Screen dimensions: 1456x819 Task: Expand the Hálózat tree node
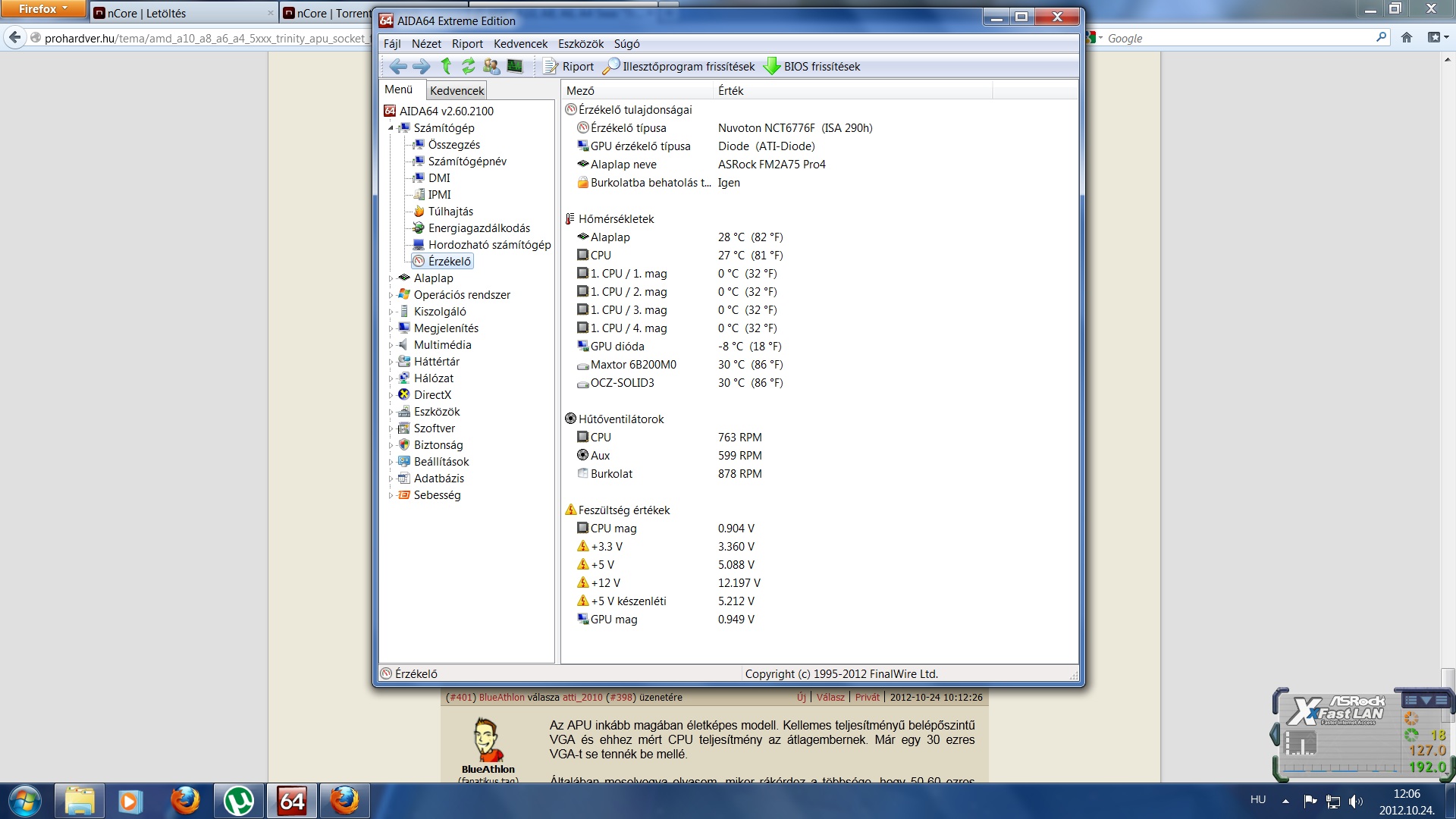391,378
